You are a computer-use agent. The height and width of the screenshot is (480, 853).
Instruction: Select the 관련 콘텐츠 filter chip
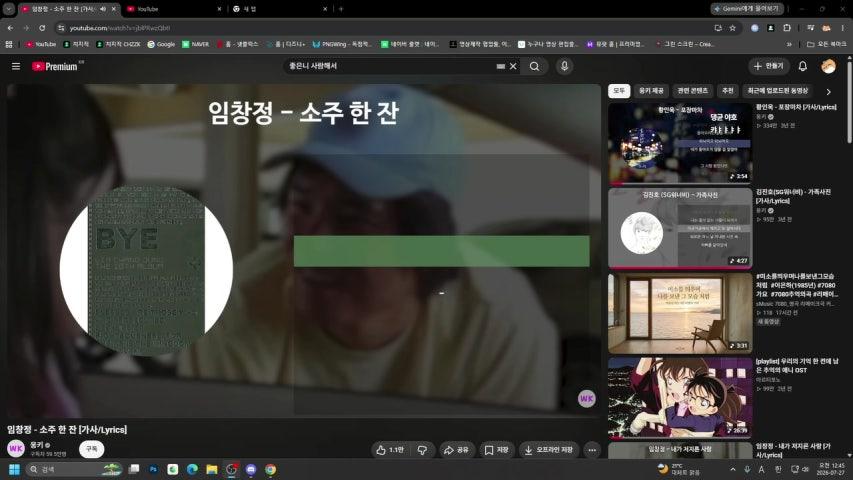point(693,91)
